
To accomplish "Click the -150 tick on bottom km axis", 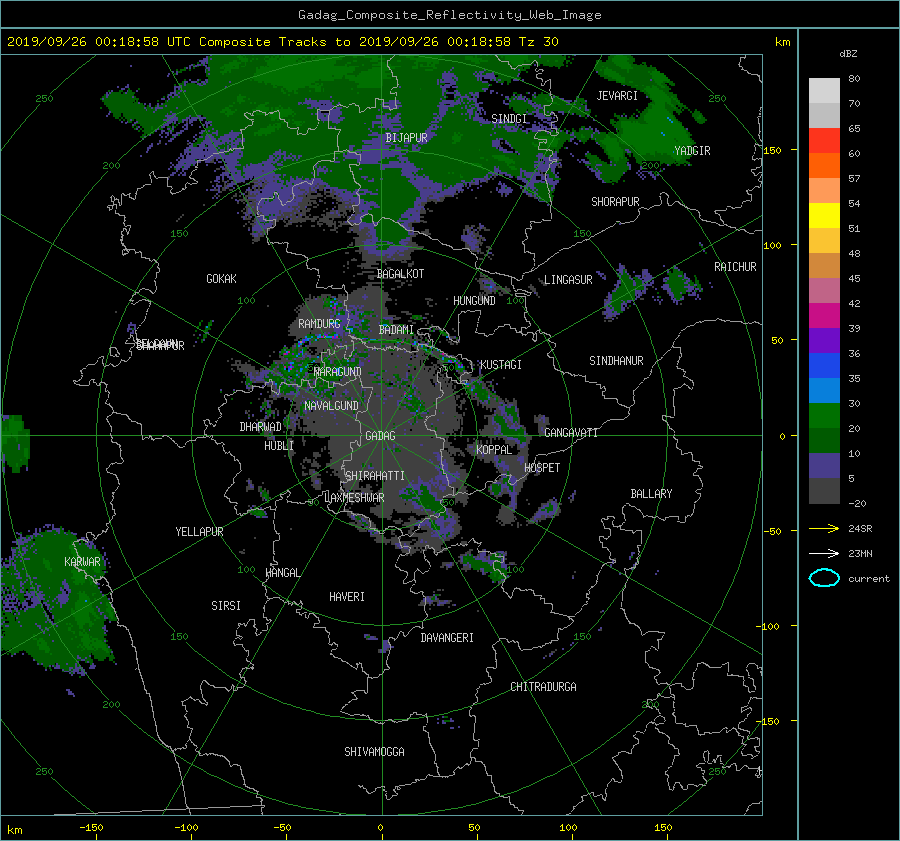I will (91, 827).
